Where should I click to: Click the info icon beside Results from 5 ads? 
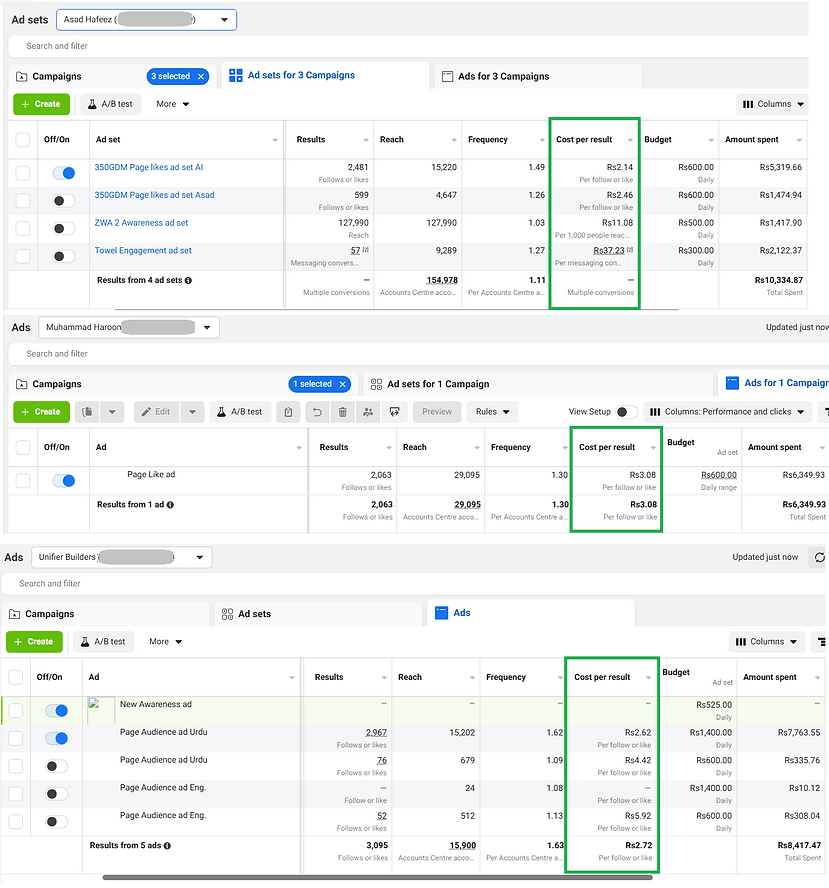[x=167, y=846]
